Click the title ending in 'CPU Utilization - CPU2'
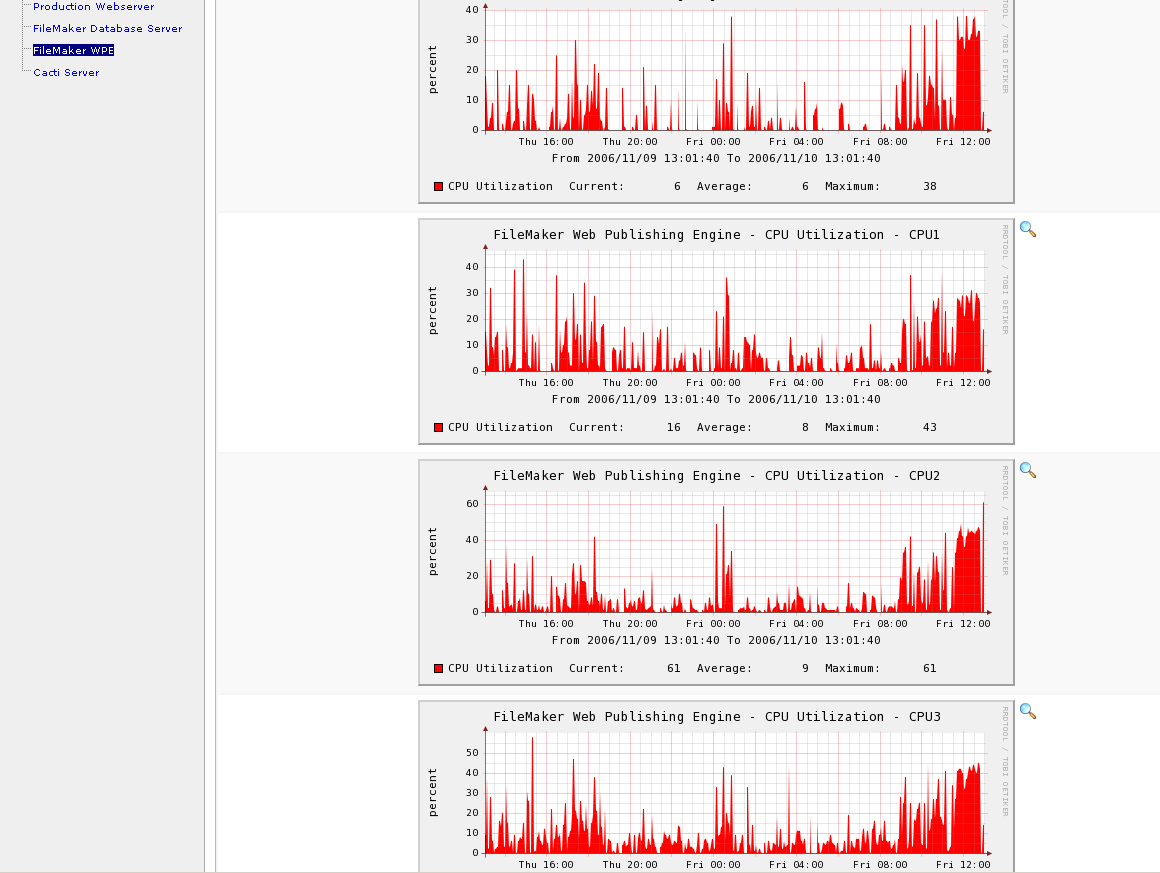 716,476
